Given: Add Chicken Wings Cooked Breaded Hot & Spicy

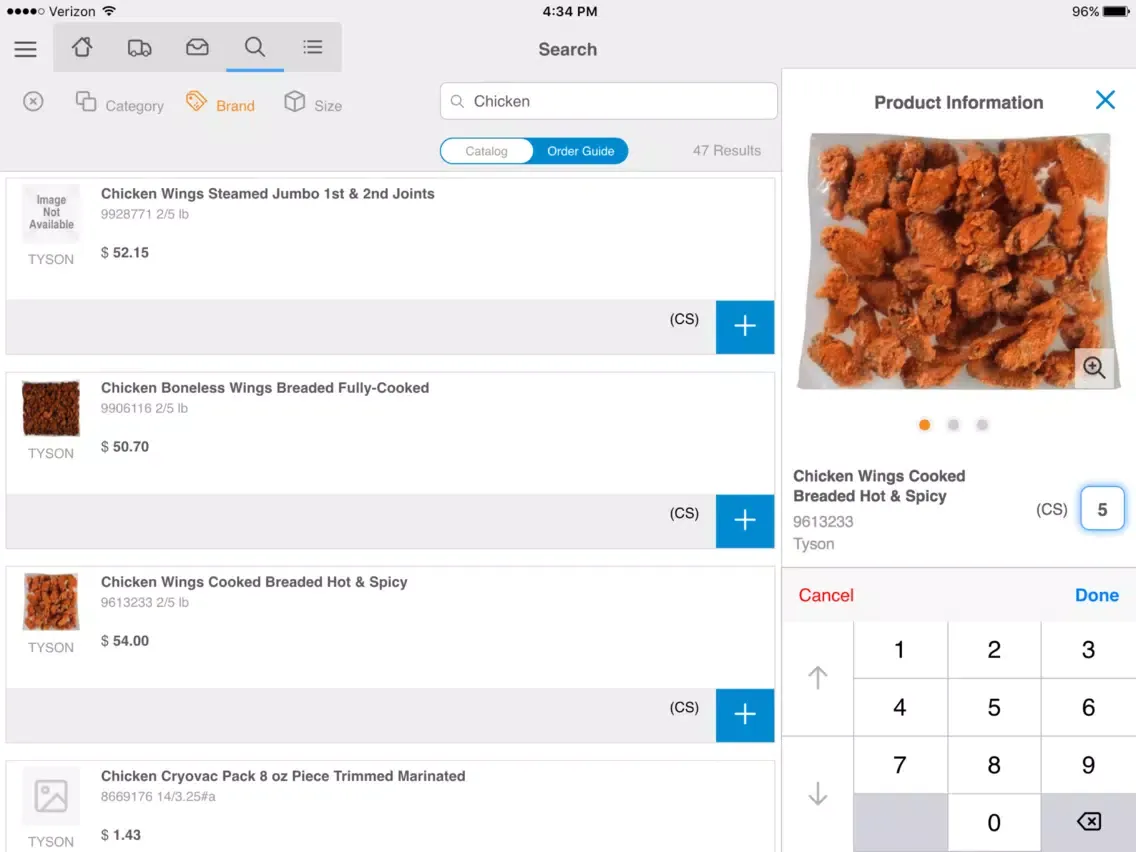Looking at the screenshot, I should click(x=745, y=715).
